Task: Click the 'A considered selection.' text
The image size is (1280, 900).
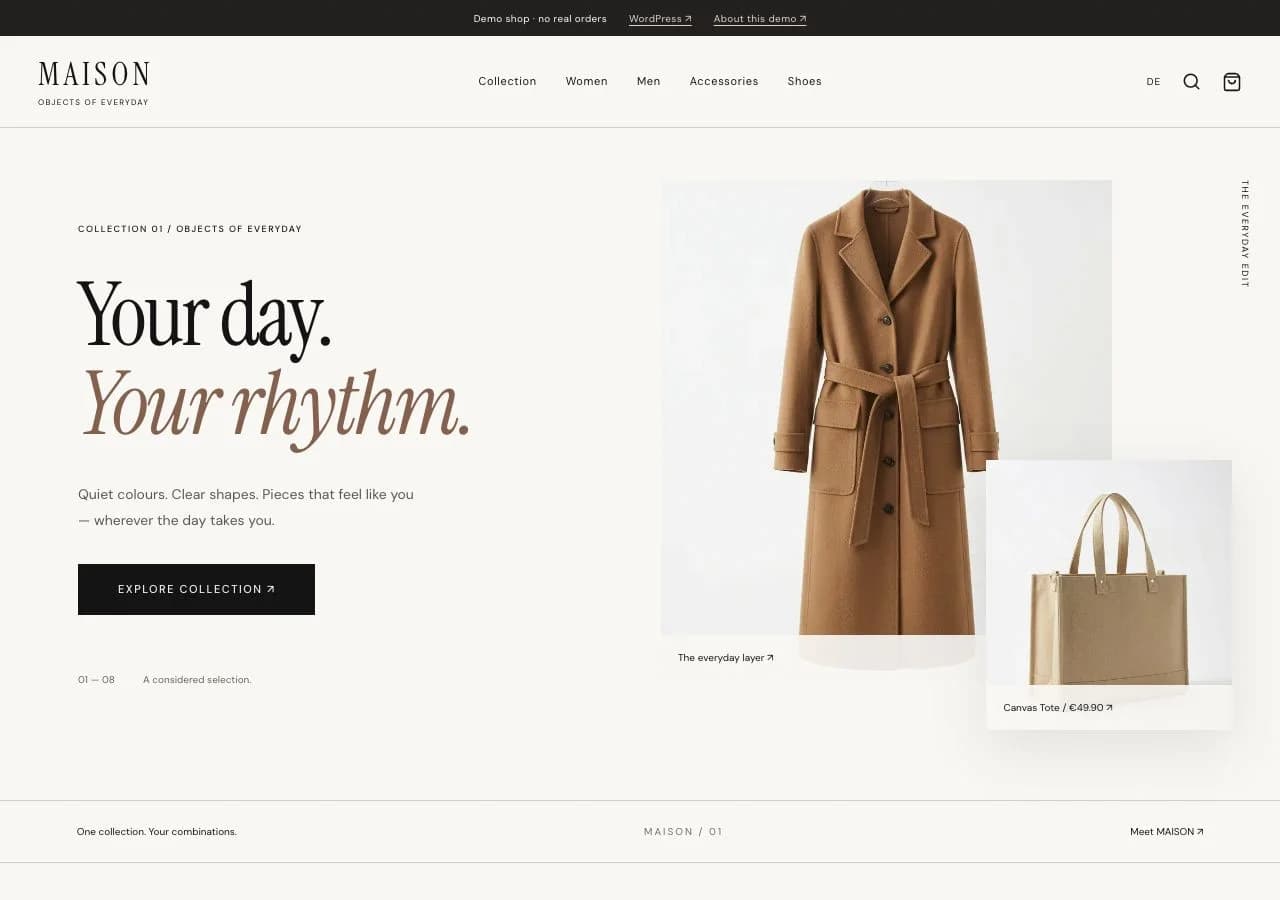Action: point(197,680)
